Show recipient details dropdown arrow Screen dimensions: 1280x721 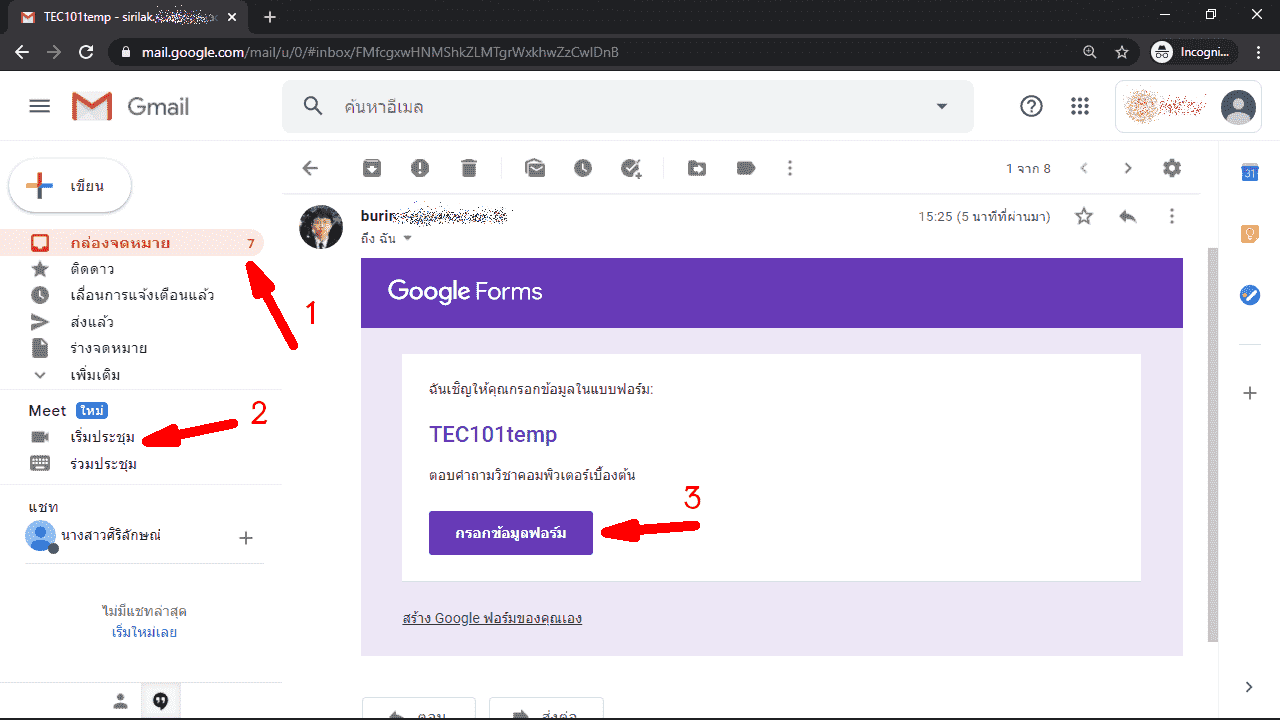pos(407,239)
